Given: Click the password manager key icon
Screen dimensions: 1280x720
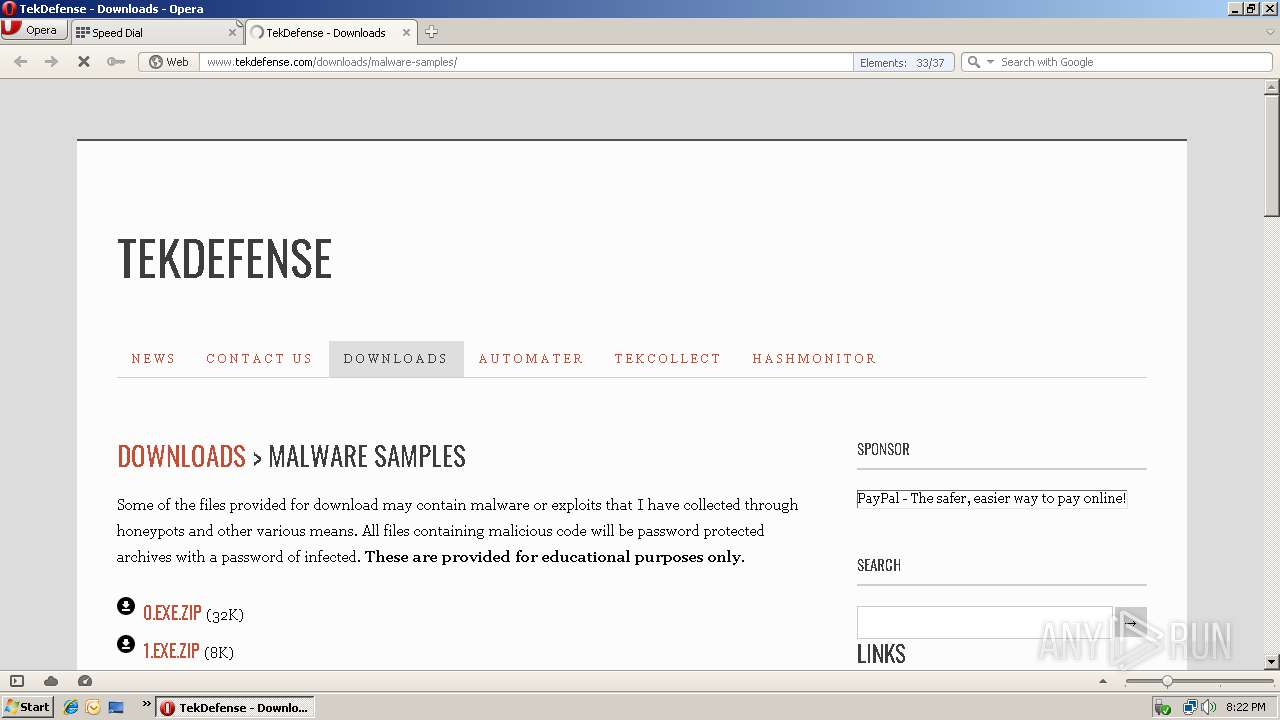Looking at the screenshot, I should pyautogui.click(x=116, y=61).
